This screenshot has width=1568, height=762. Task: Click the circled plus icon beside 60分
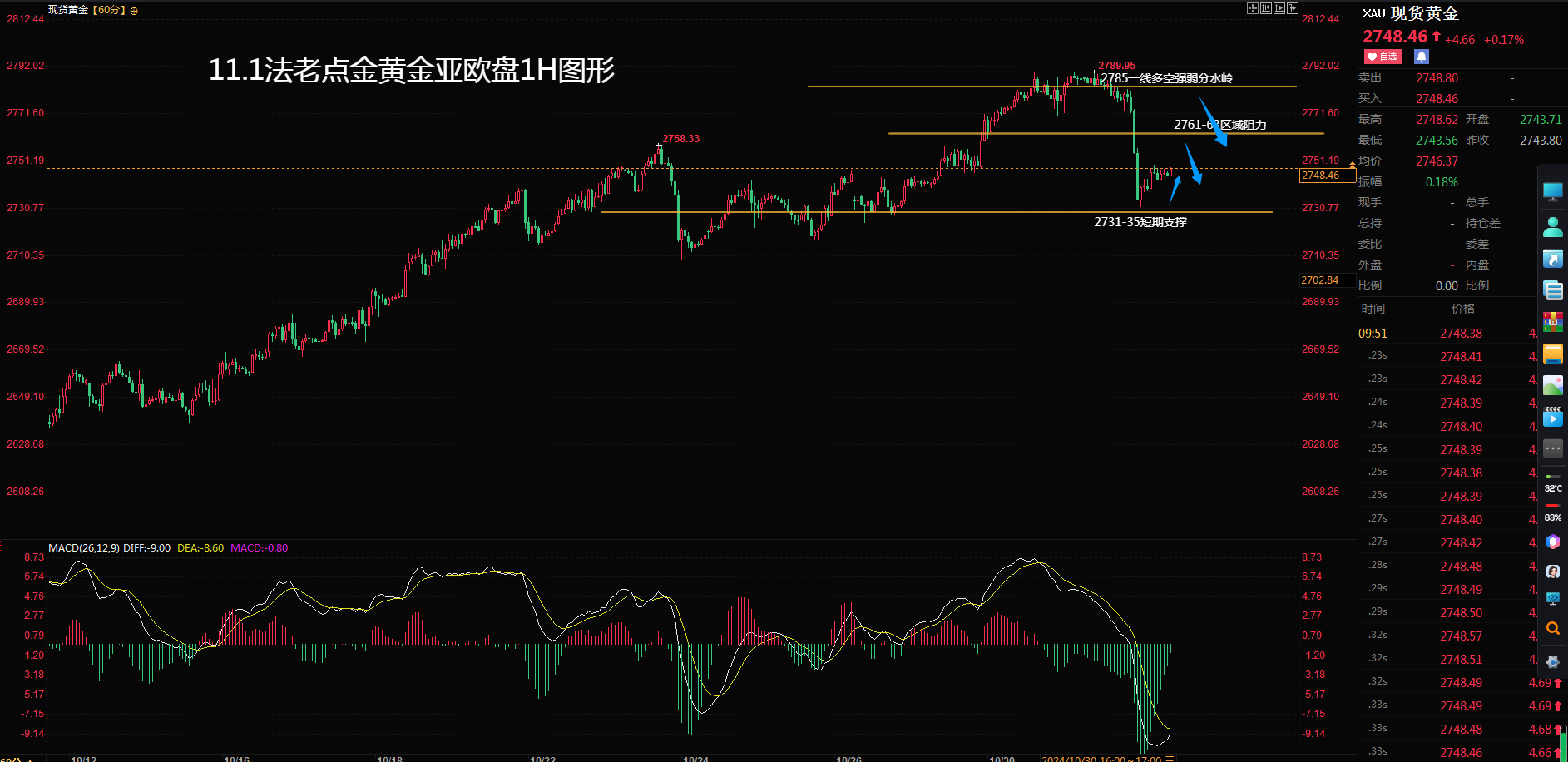134,11
